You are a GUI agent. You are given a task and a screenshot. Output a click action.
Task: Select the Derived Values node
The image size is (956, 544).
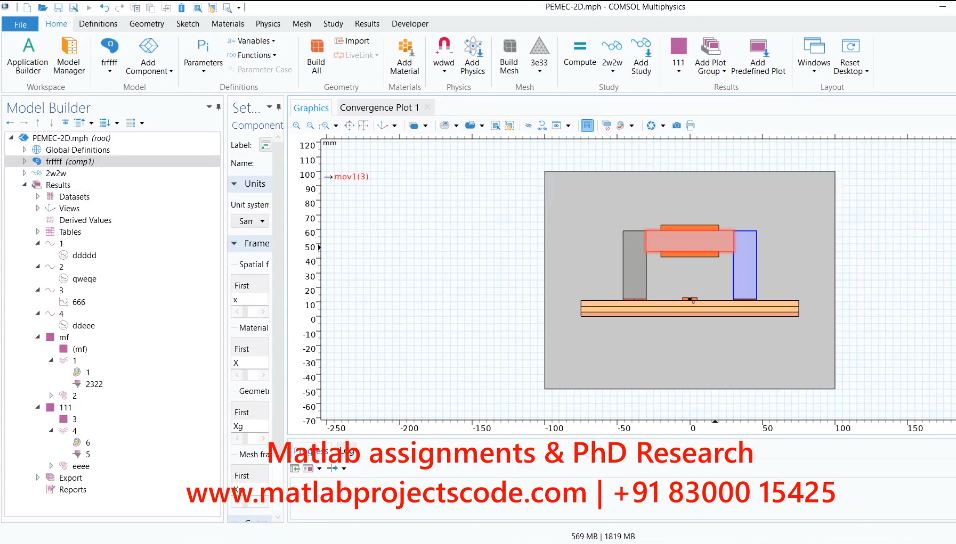(85, 220)
